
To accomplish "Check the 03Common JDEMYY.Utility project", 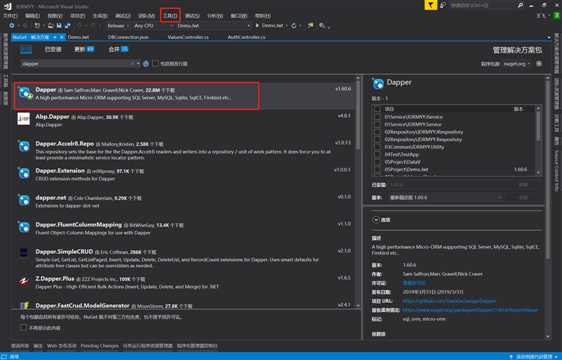I will 377,147.
